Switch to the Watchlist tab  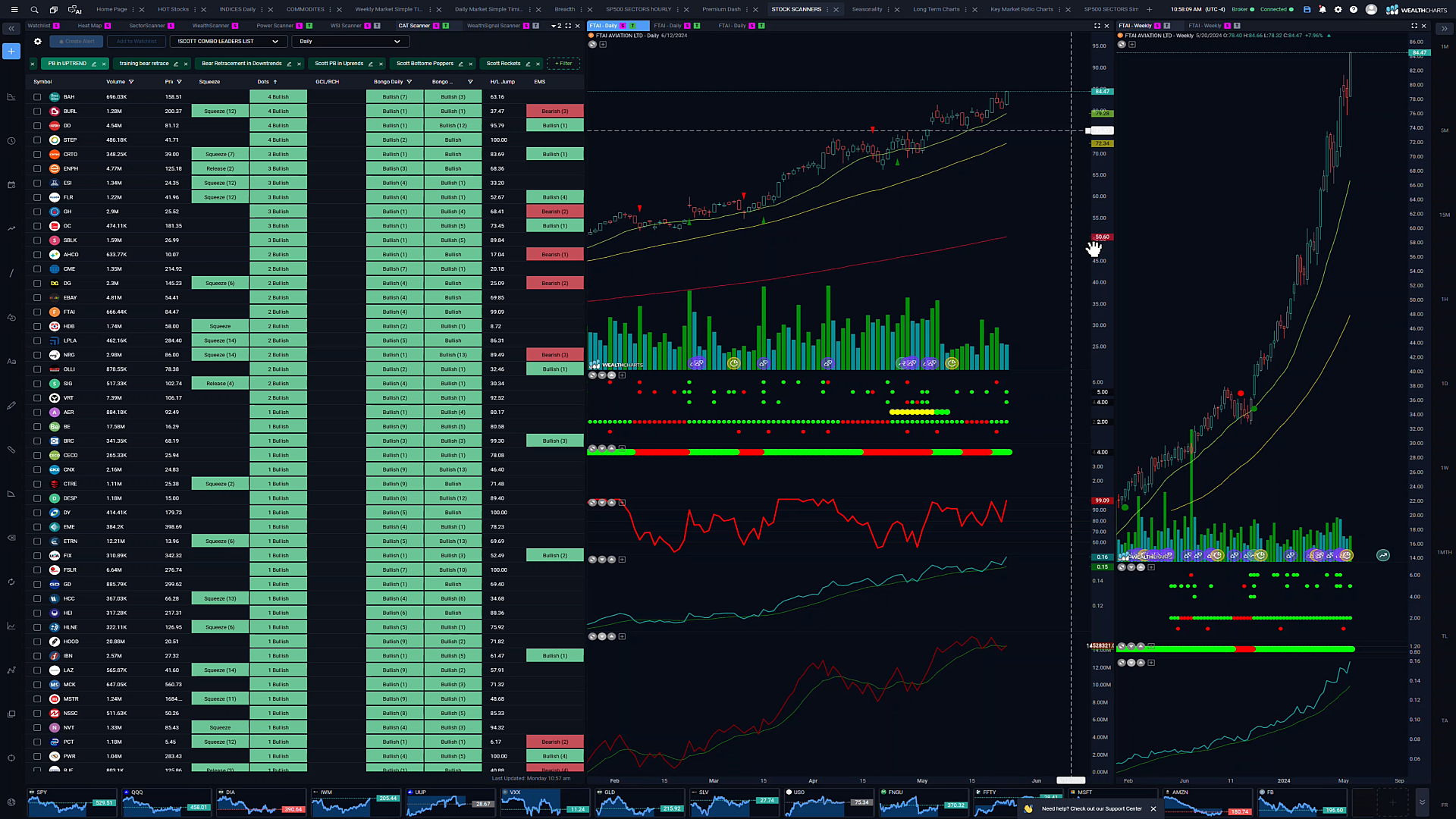point(39,26)
